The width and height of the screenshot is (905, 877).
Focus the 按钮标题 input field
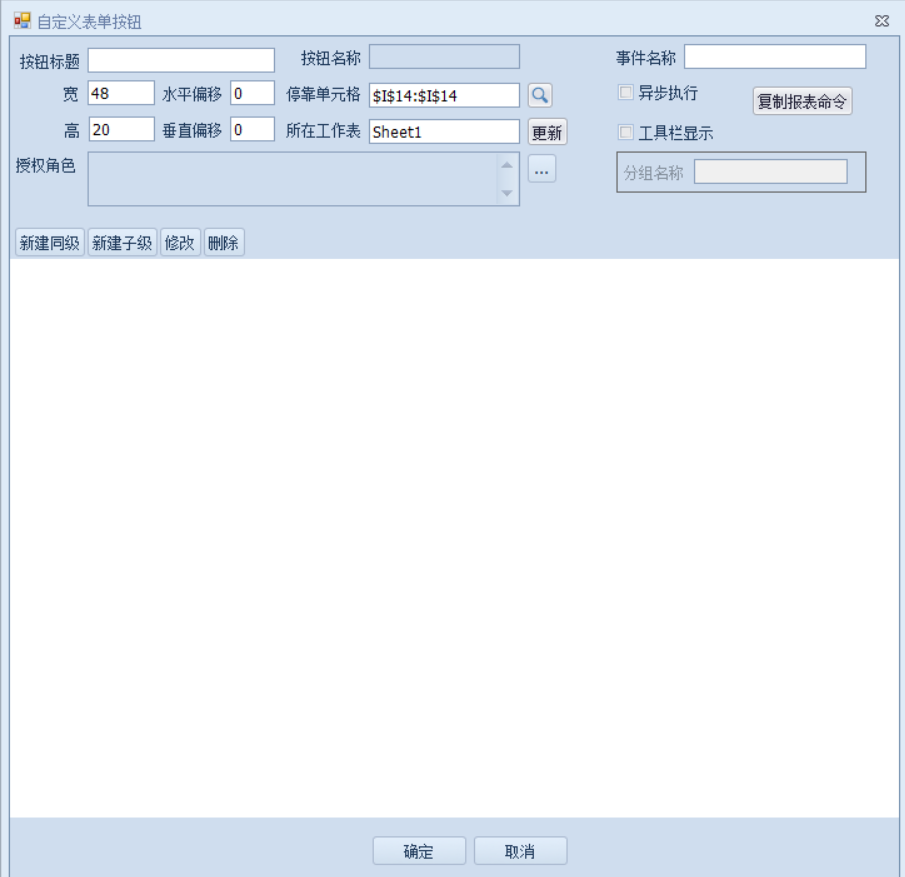(181, 60)
